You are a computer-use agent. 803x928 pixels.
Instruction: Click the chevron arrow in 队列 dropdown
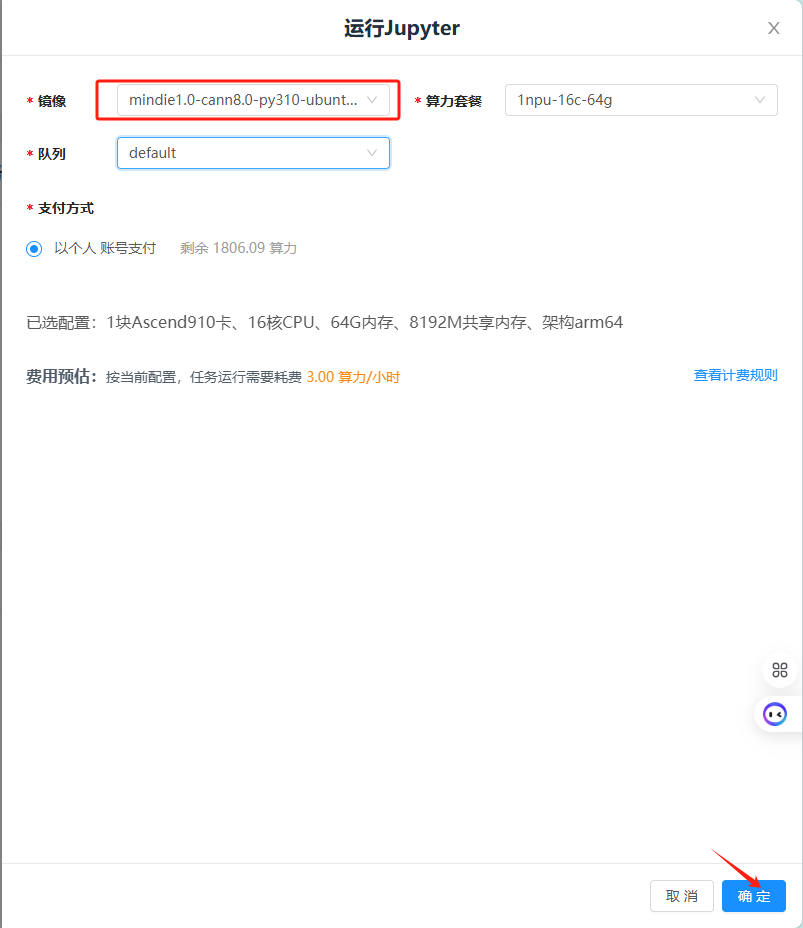(x=372, y=153)
